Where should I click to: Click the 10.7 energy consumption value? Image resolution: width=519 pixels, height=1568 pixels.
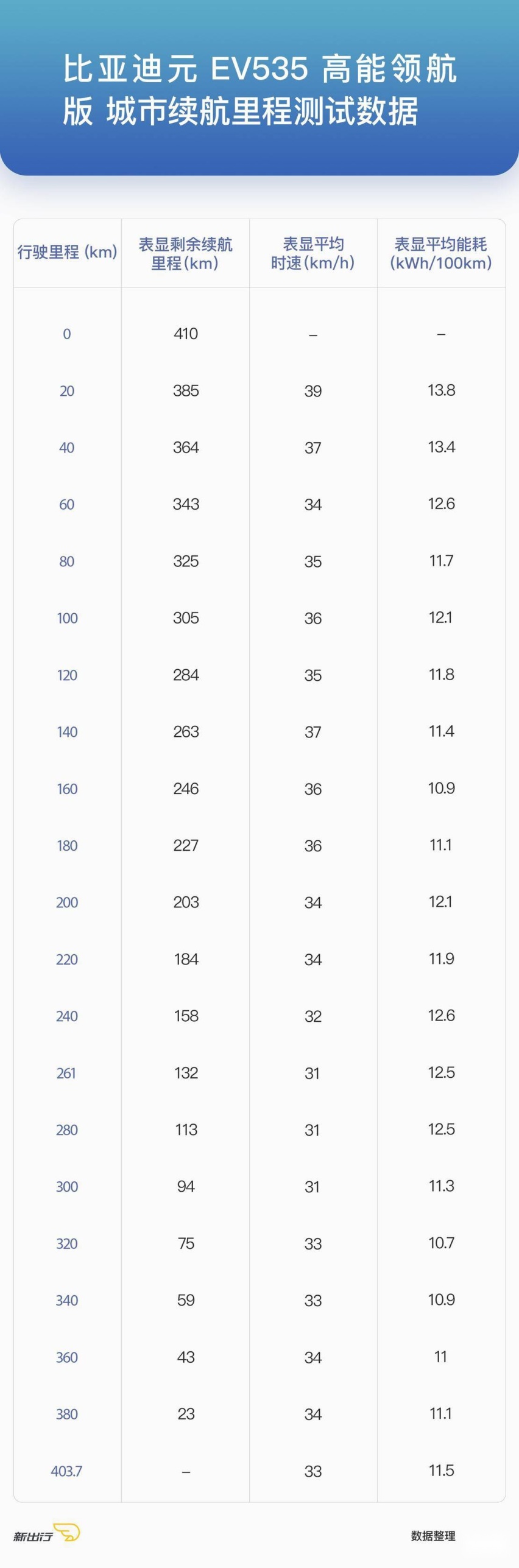[441, 1242]
